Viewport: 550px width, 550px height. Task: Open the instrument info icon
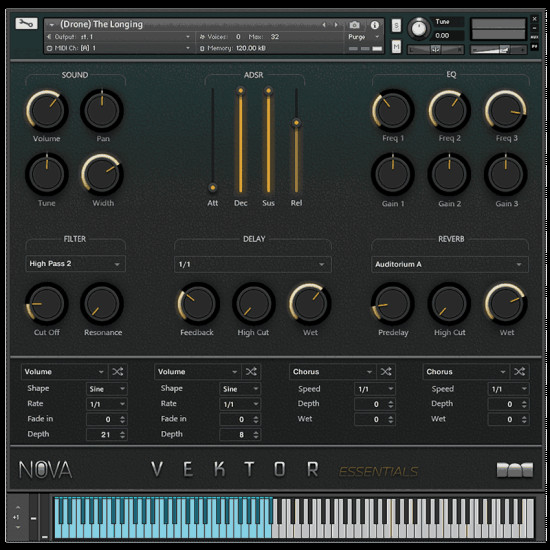(x=375, y=25)
